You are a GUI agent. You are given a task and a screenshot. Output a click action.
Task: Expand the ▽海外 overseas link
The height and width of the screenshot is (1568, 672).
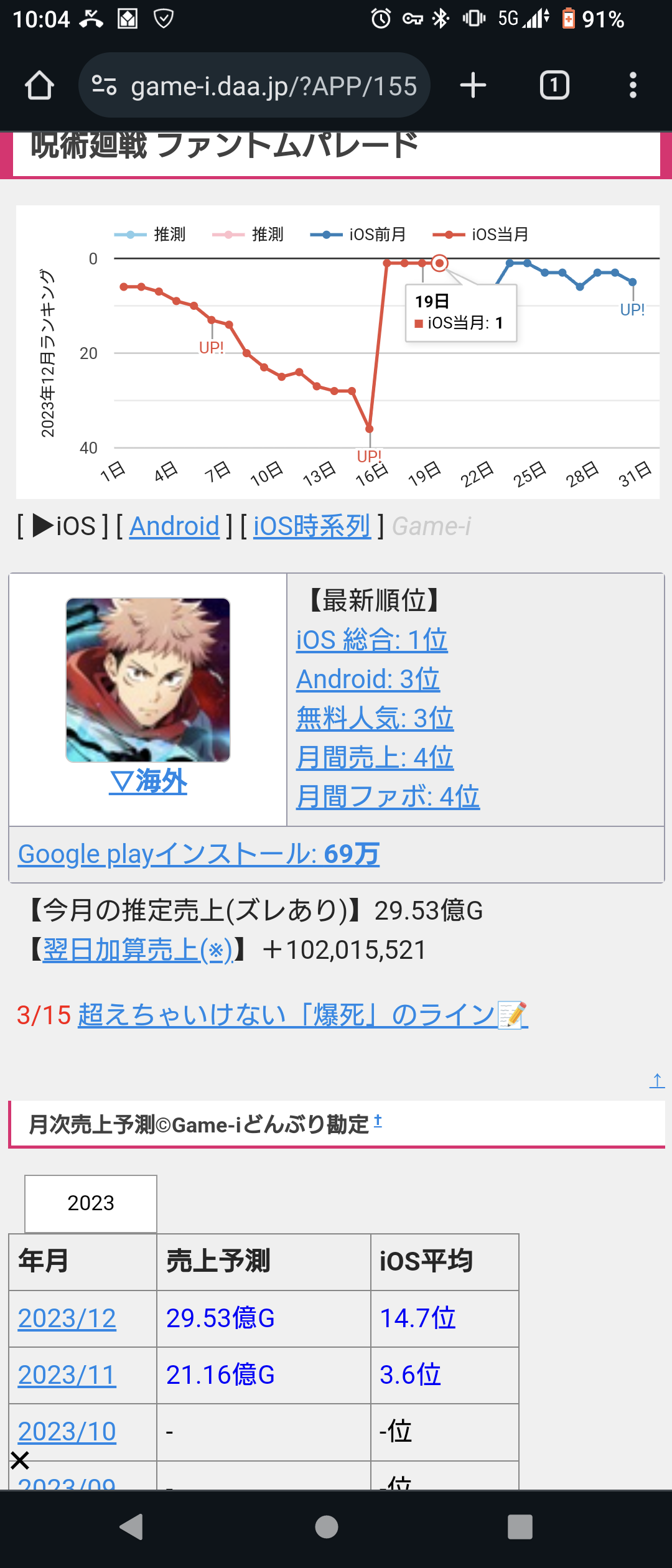click(x=148, y=782)
